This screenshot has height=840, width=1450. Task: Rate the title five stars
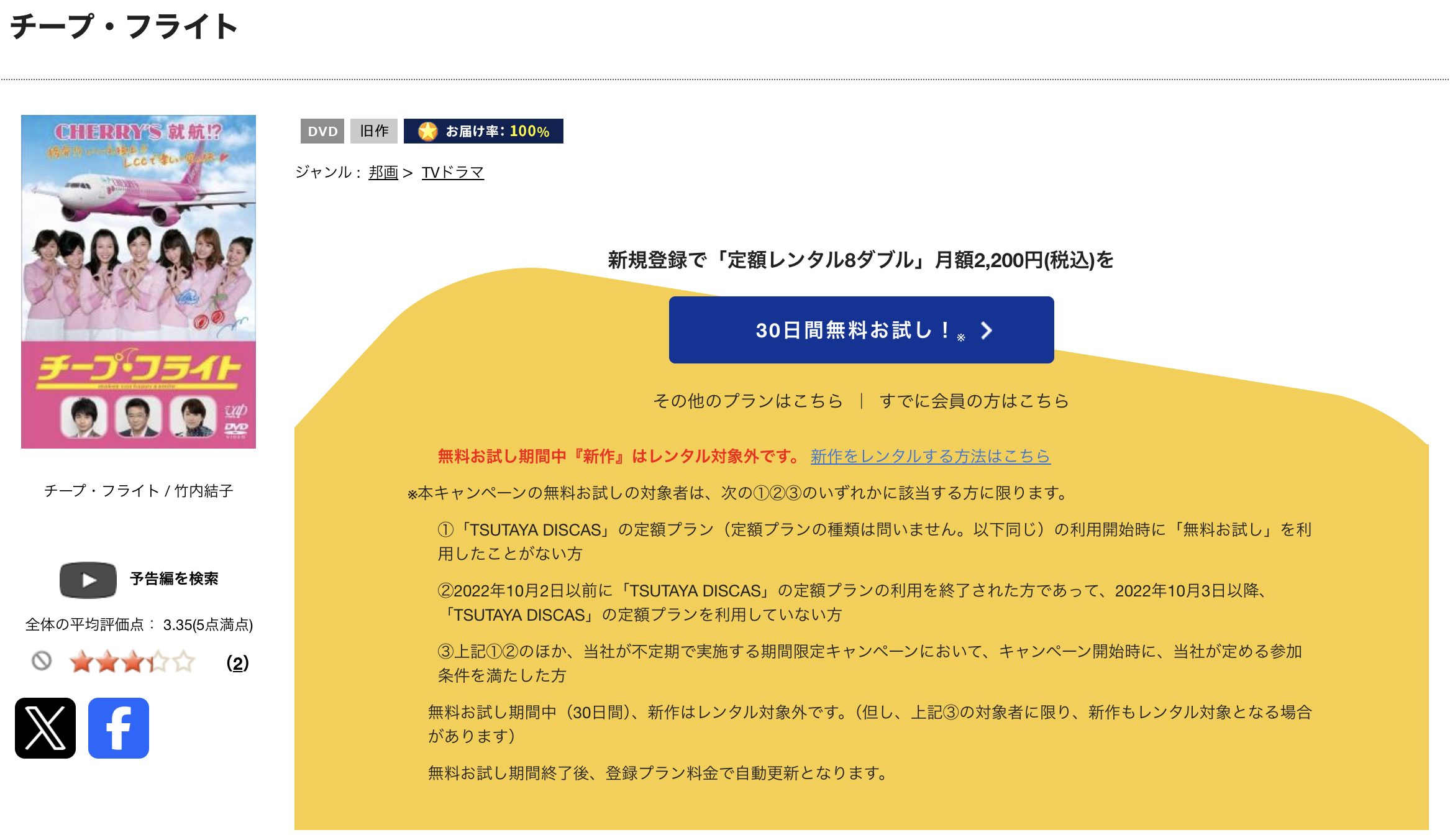pos(184,662)
